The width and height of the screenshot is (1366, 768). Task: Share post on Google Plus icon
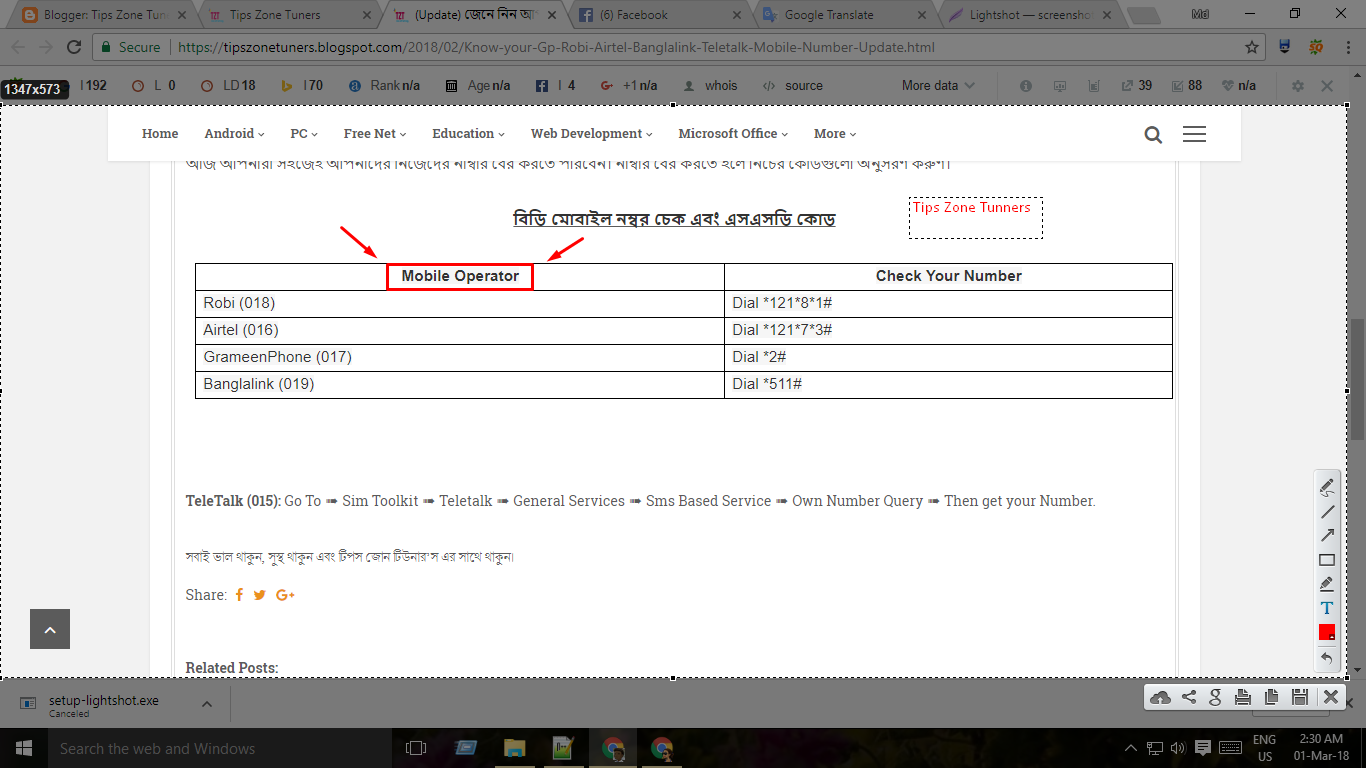pyautogui.click(x=285, y=595)
